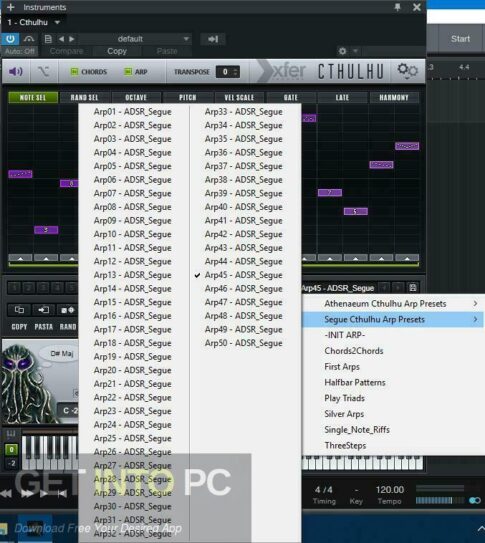Click the preset load arrow-to-bar icon

[x=213, y=39]
